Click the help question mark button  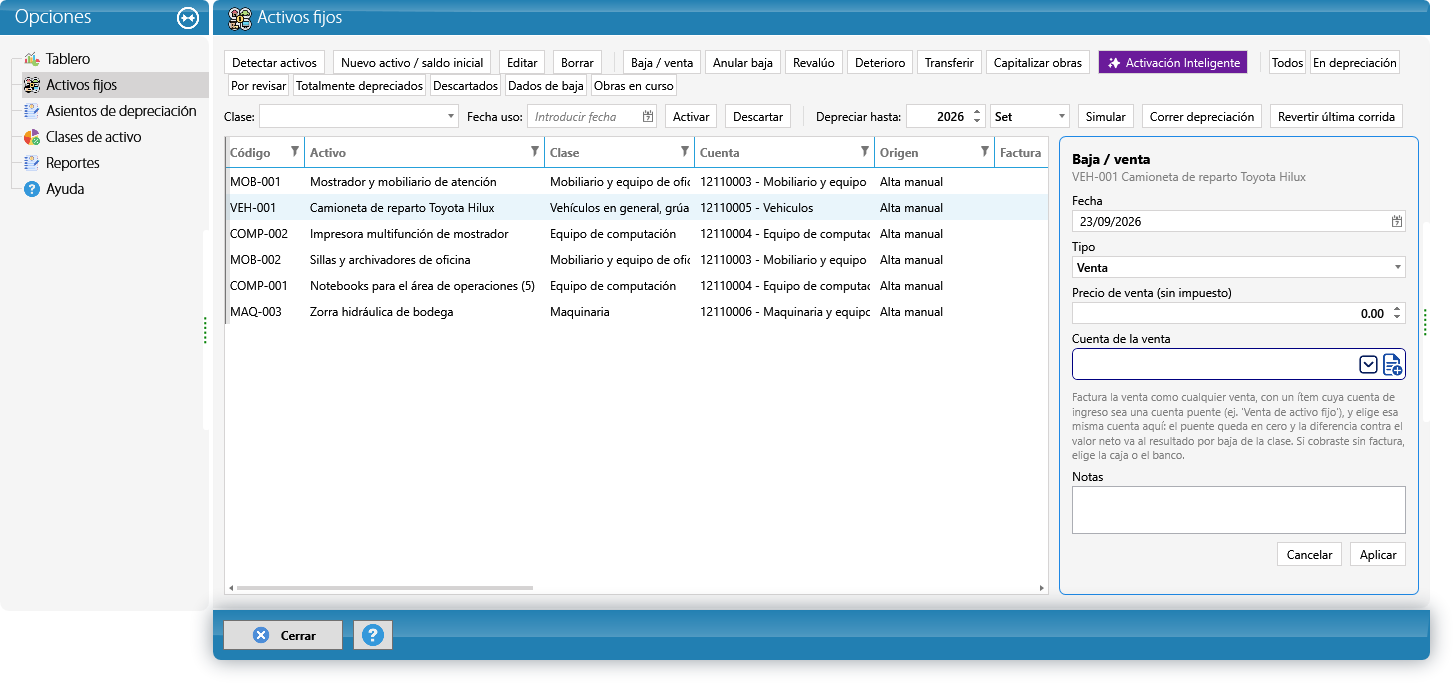coord(373,635)
